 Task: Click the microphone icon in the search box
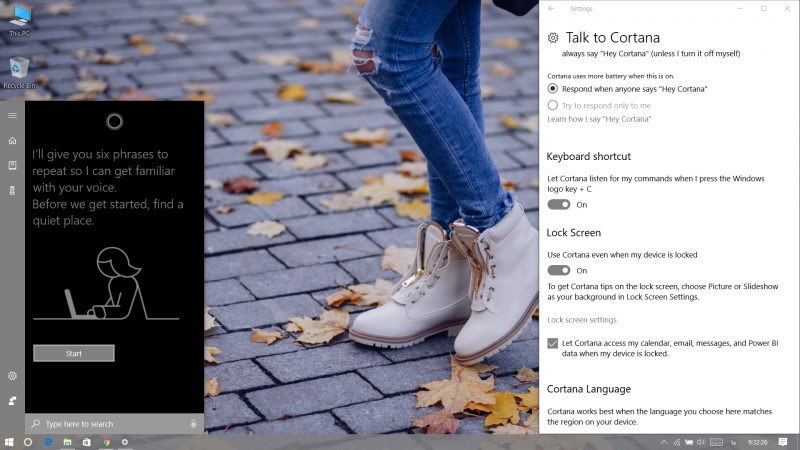(193, 423)
